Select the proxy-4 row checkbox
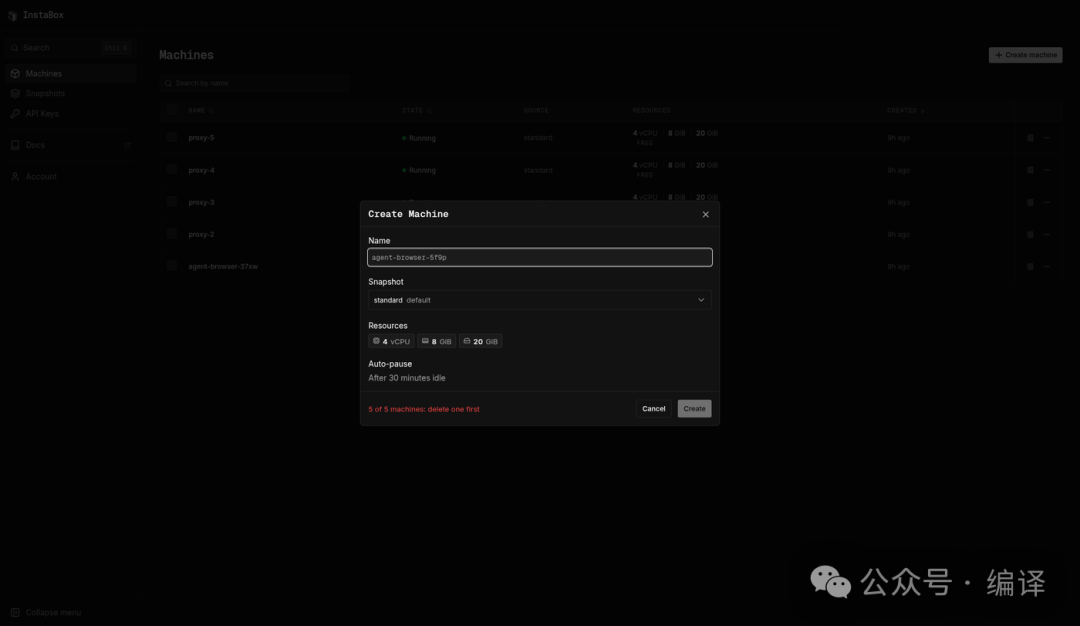 pos(172,170)
